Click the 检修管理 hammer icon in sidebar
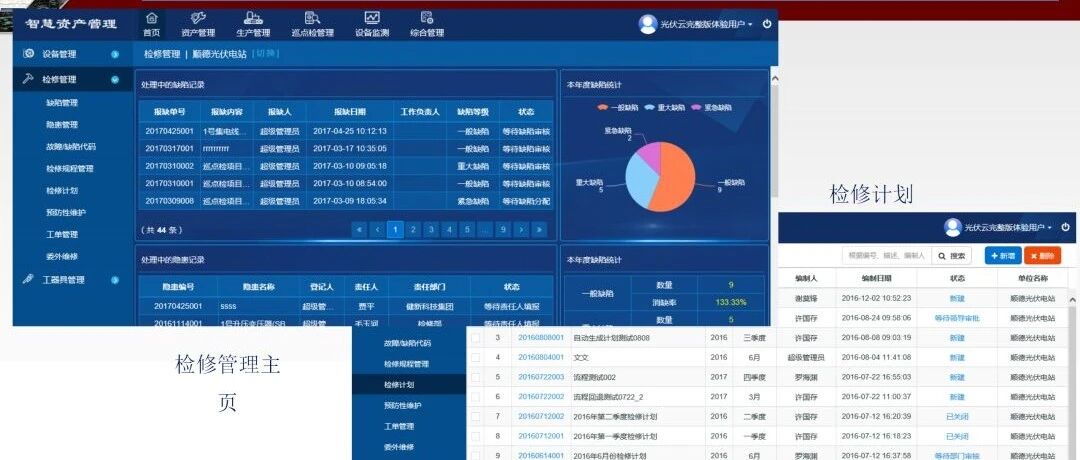This screenshot has height=460, width=1080. point(29,79)
